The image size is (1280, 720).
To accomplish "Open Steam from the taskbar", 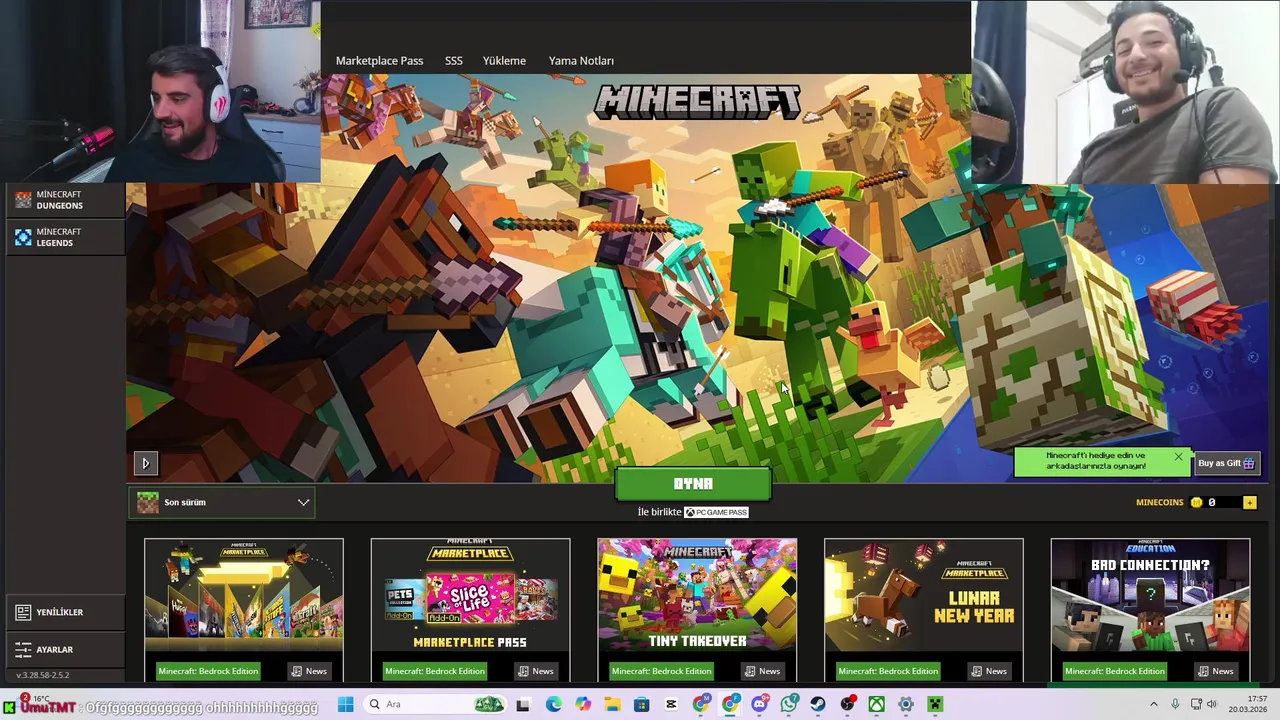I will [x=818, y=705].
